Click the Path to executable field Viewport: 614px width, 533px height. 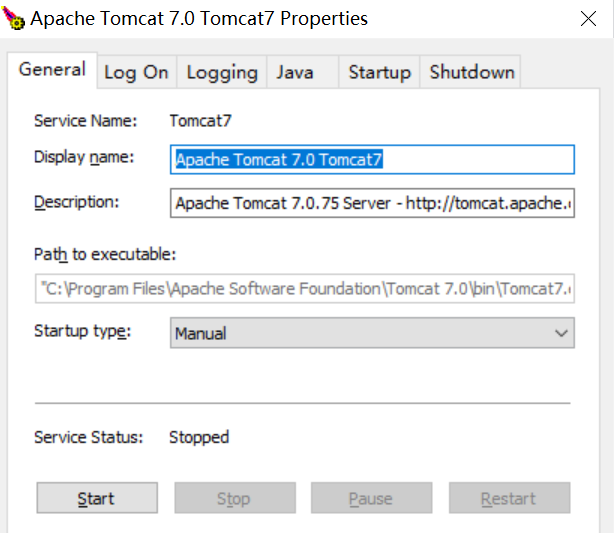305,289
